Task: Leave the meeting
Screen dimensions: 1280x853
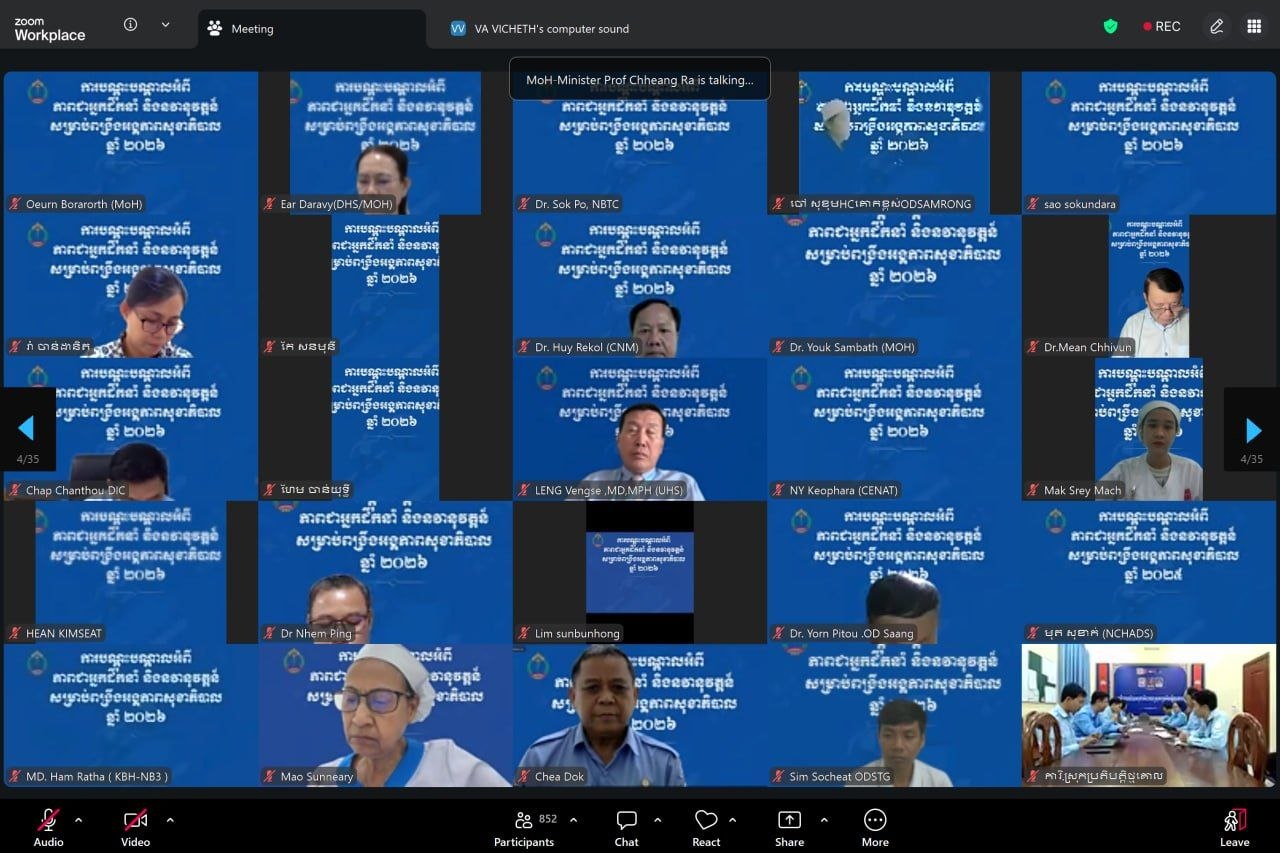Action: click(1234, 828)
